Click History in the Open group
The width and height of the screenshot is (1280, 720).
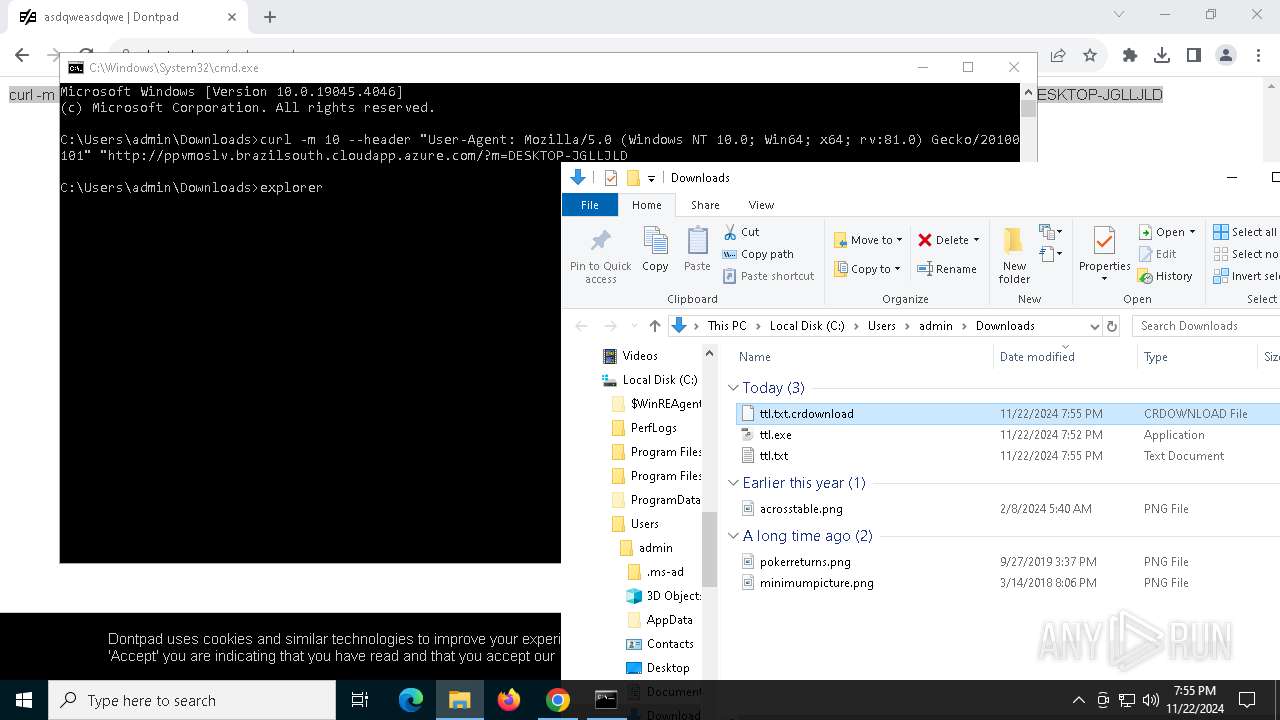tap(1165, 276)
